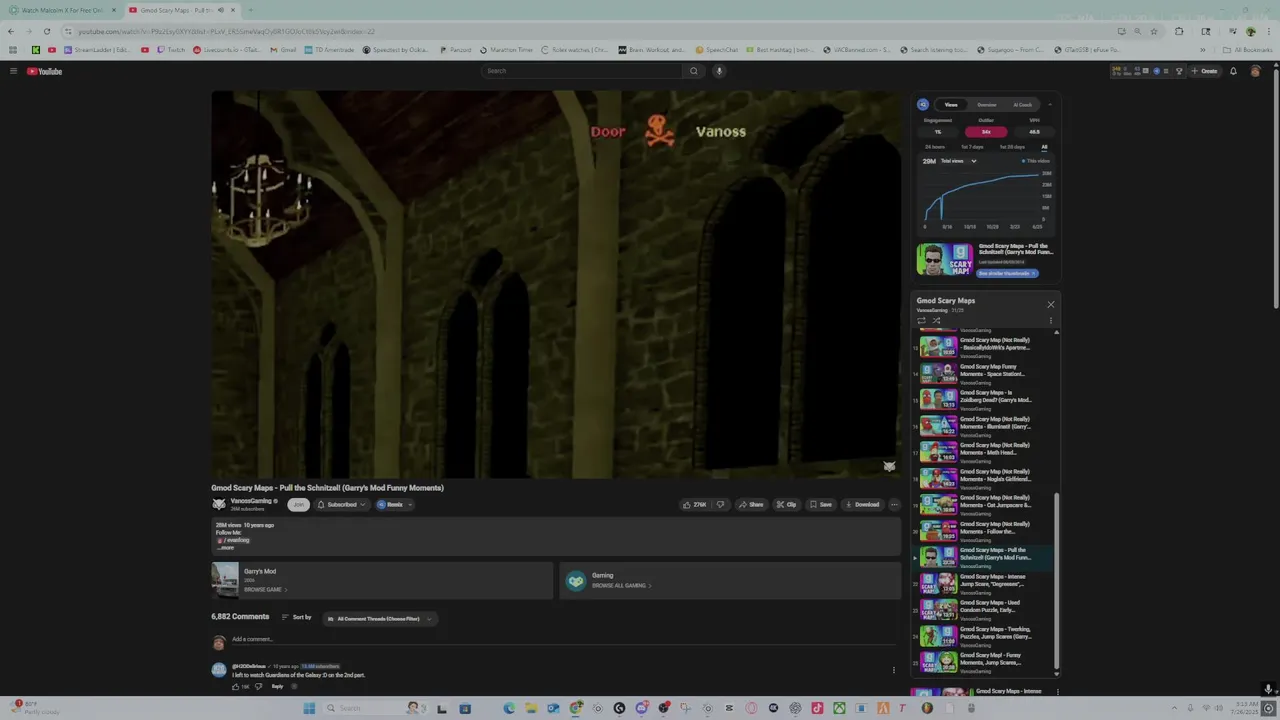The width and height of the screenshot is (1280, 720).
Task: Toggle playlist shuffle icon
Action: click(x=936, y=321)
